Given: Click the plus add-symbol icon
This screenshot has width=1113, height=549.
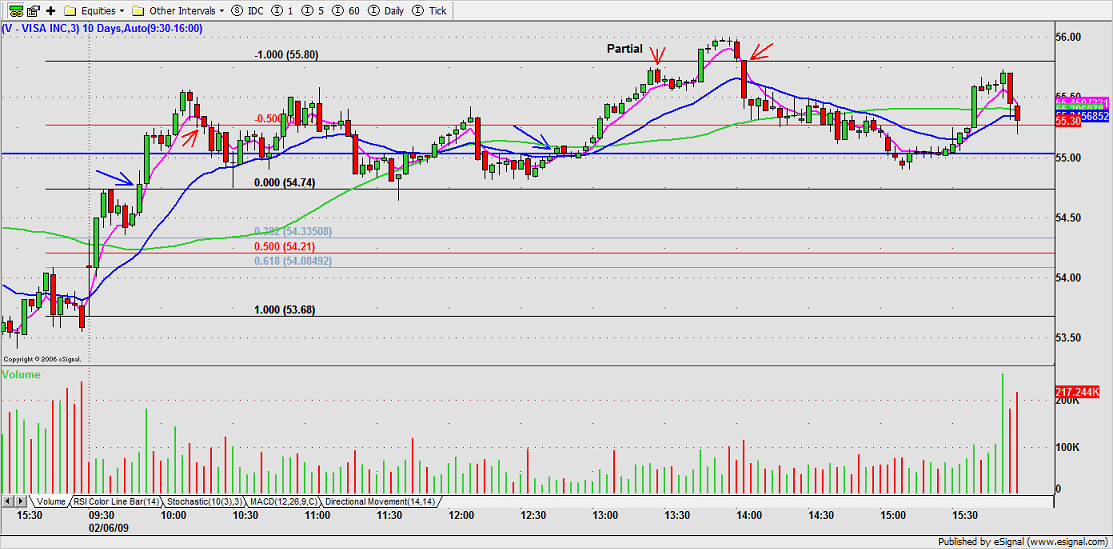Looking at the screenshot, I should click(x=51, y=11).
